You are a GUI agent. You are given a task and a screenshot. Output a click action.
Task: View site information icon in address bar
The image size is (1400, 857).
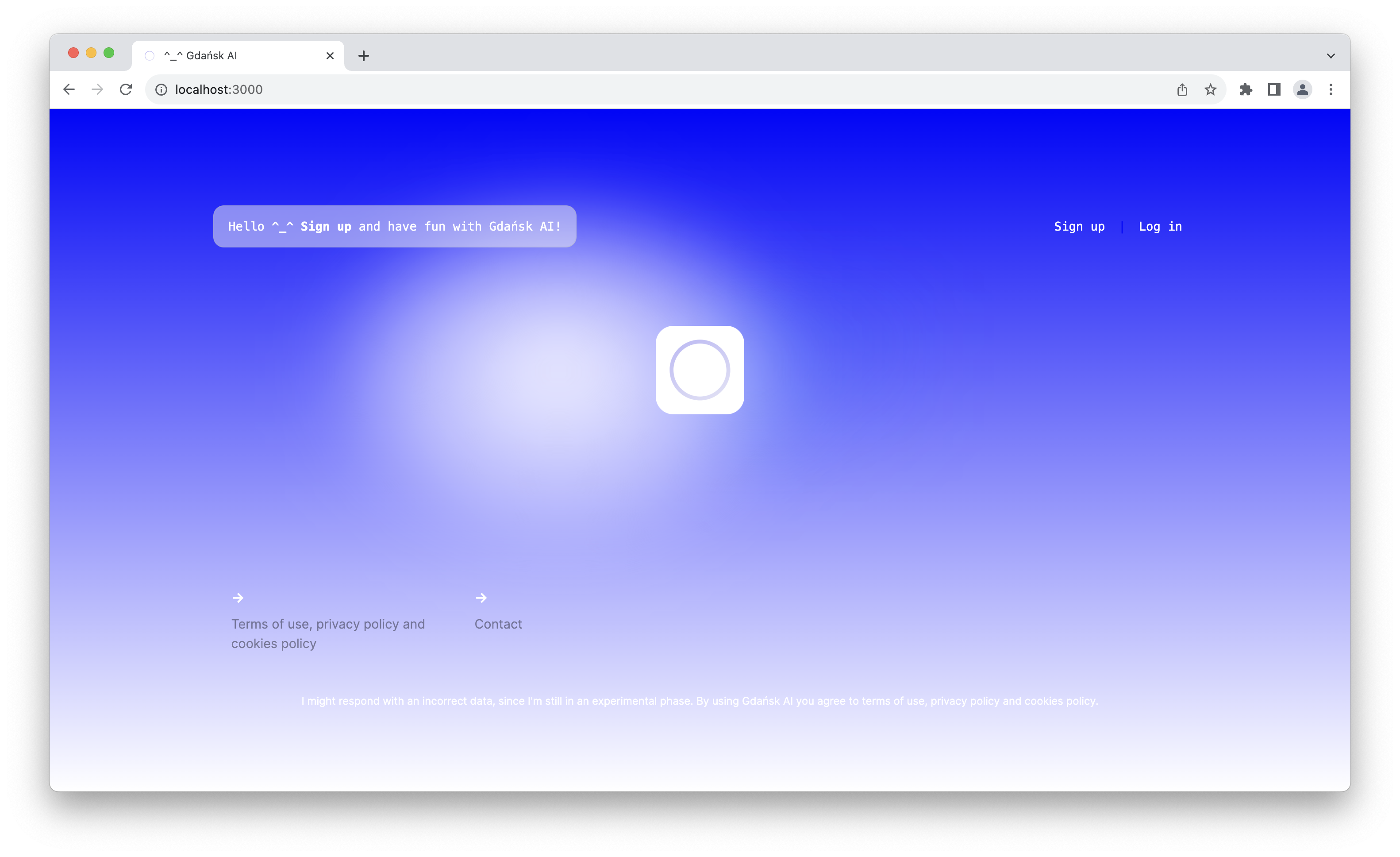point(162,90)
